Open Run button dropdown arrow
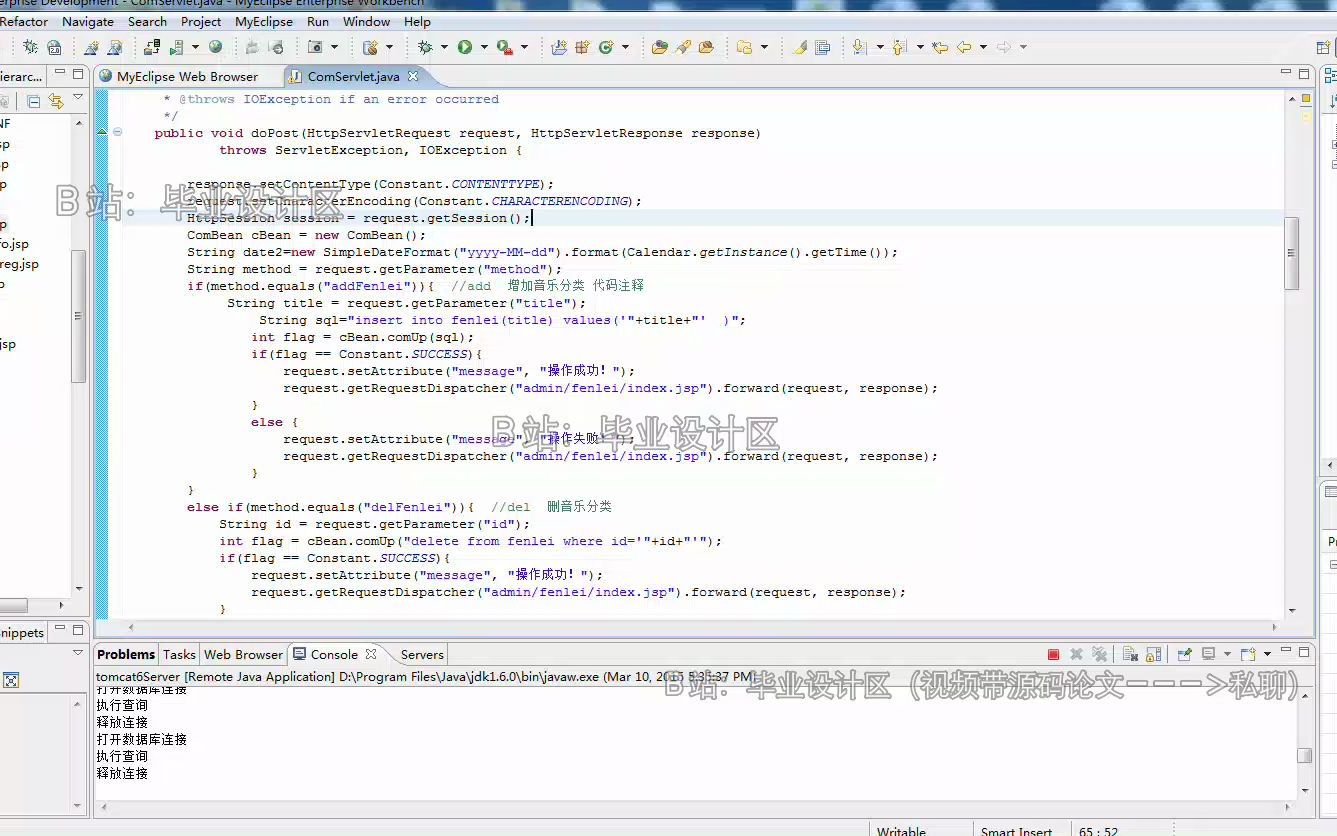Viewport: 1337px width, 836px height. point(484,47)
